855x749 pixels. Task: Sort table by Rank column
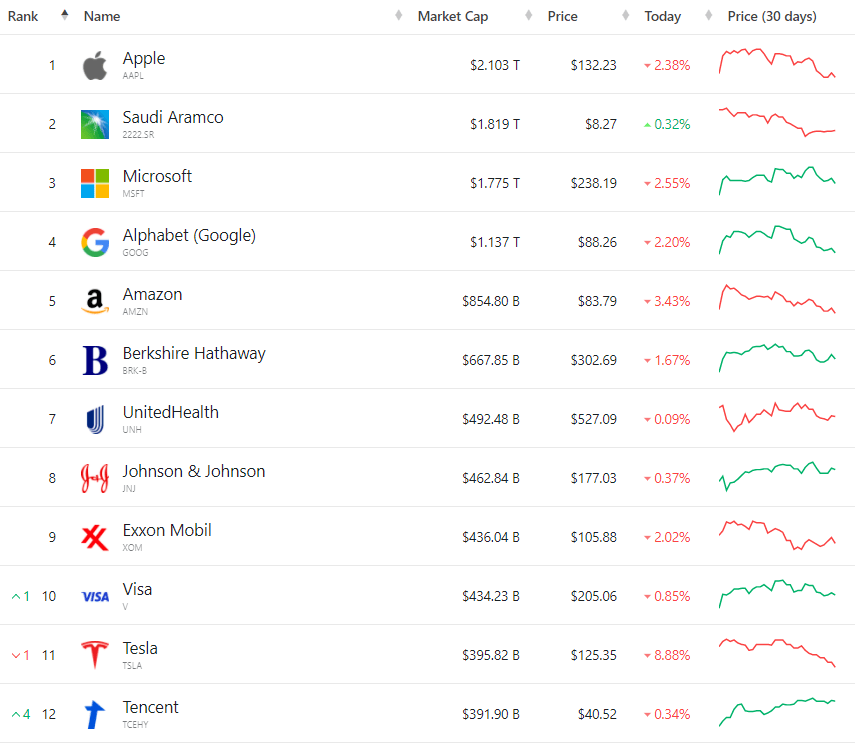(23, 16)
